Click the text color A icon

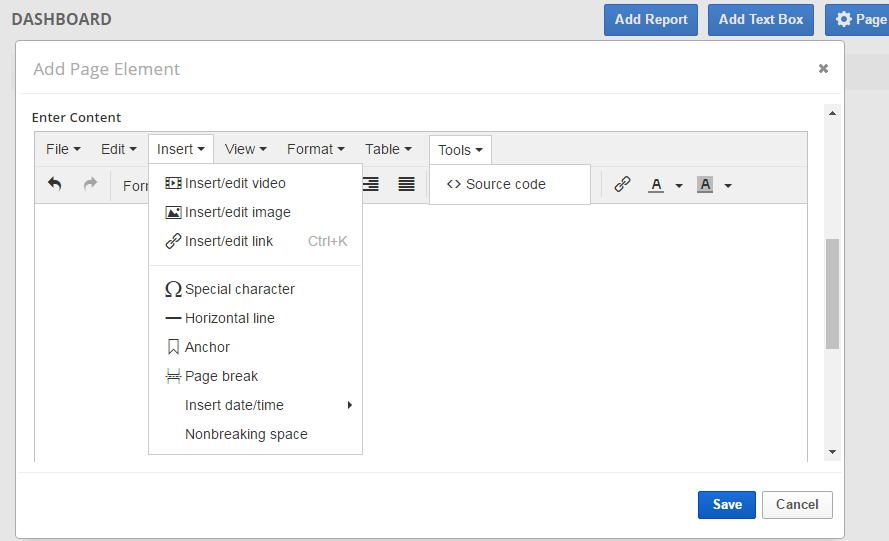(656, 185)
